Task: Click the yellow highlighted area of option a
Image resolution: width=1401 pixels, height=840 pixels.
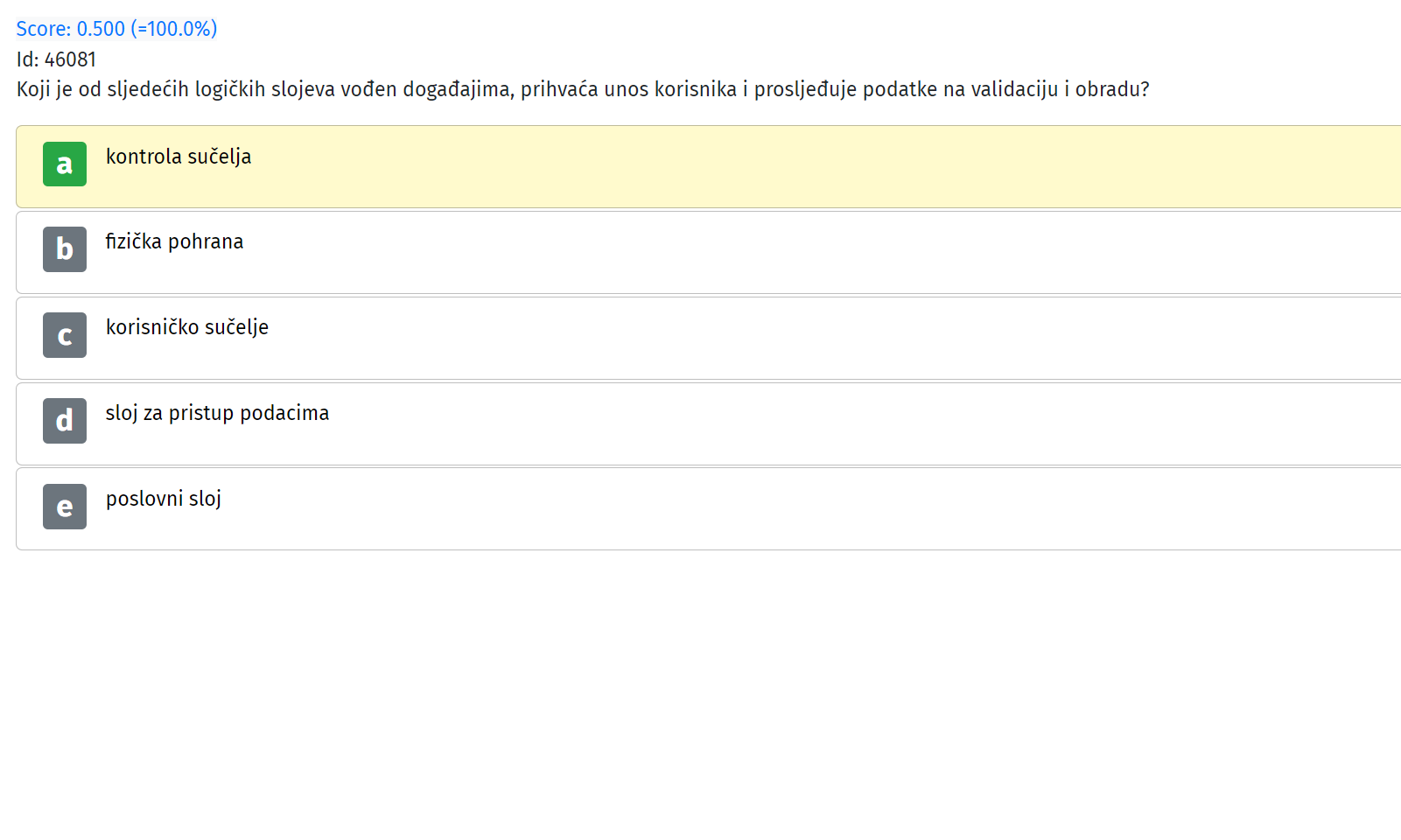Action: click(788, 166)
